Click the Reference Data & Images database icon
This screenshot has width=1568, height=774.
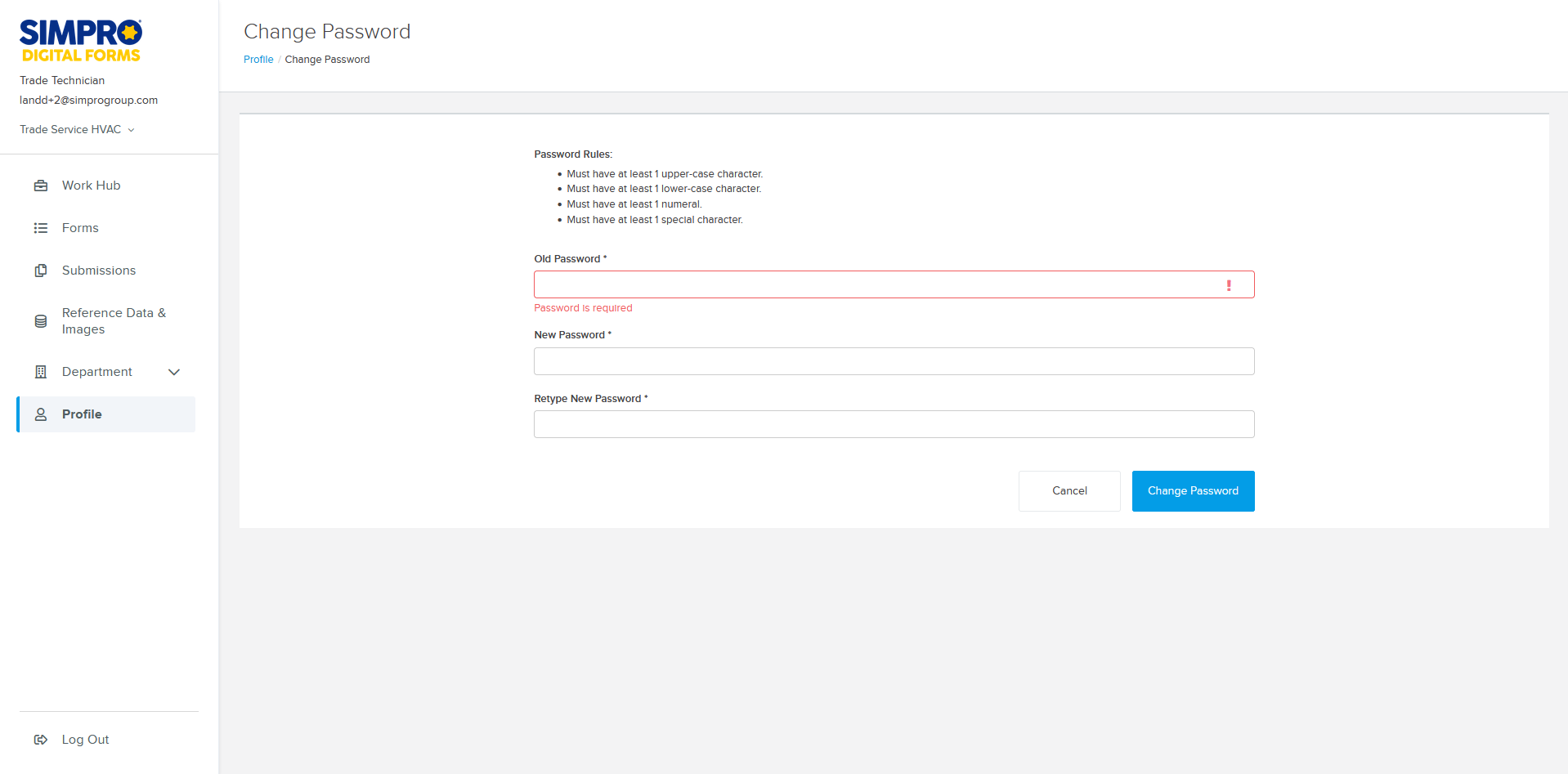point(41,321)
